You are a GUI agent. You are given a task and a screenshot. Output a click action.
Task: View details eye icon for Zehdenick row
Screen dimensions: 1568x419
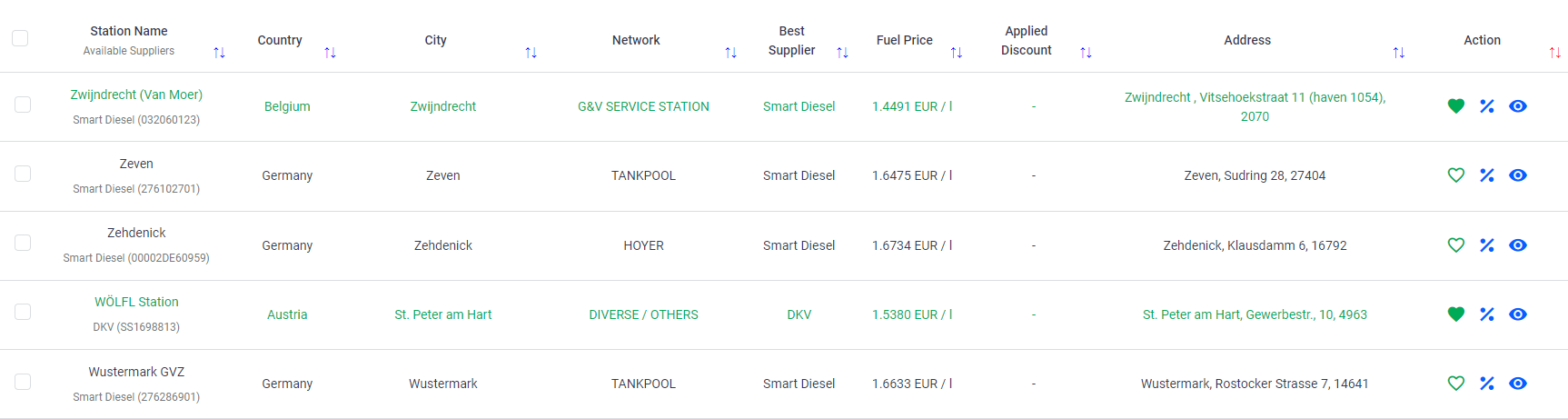tap(1517, 245)
